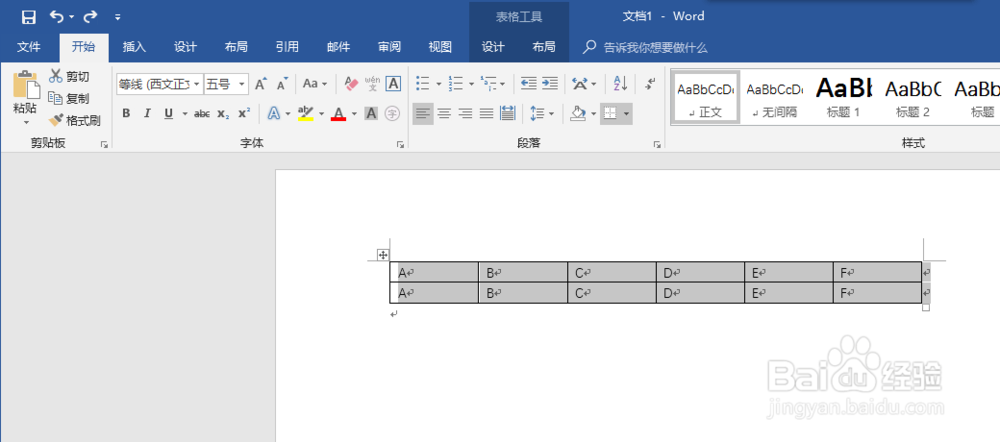Click the distributed alignment icon

tap(508, 114)
